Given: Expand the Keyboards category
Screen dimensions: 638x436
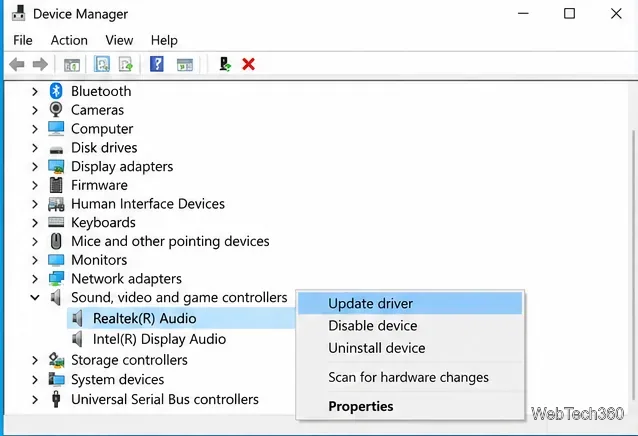Looking at the screenshot, I should (x=35, y=223).
